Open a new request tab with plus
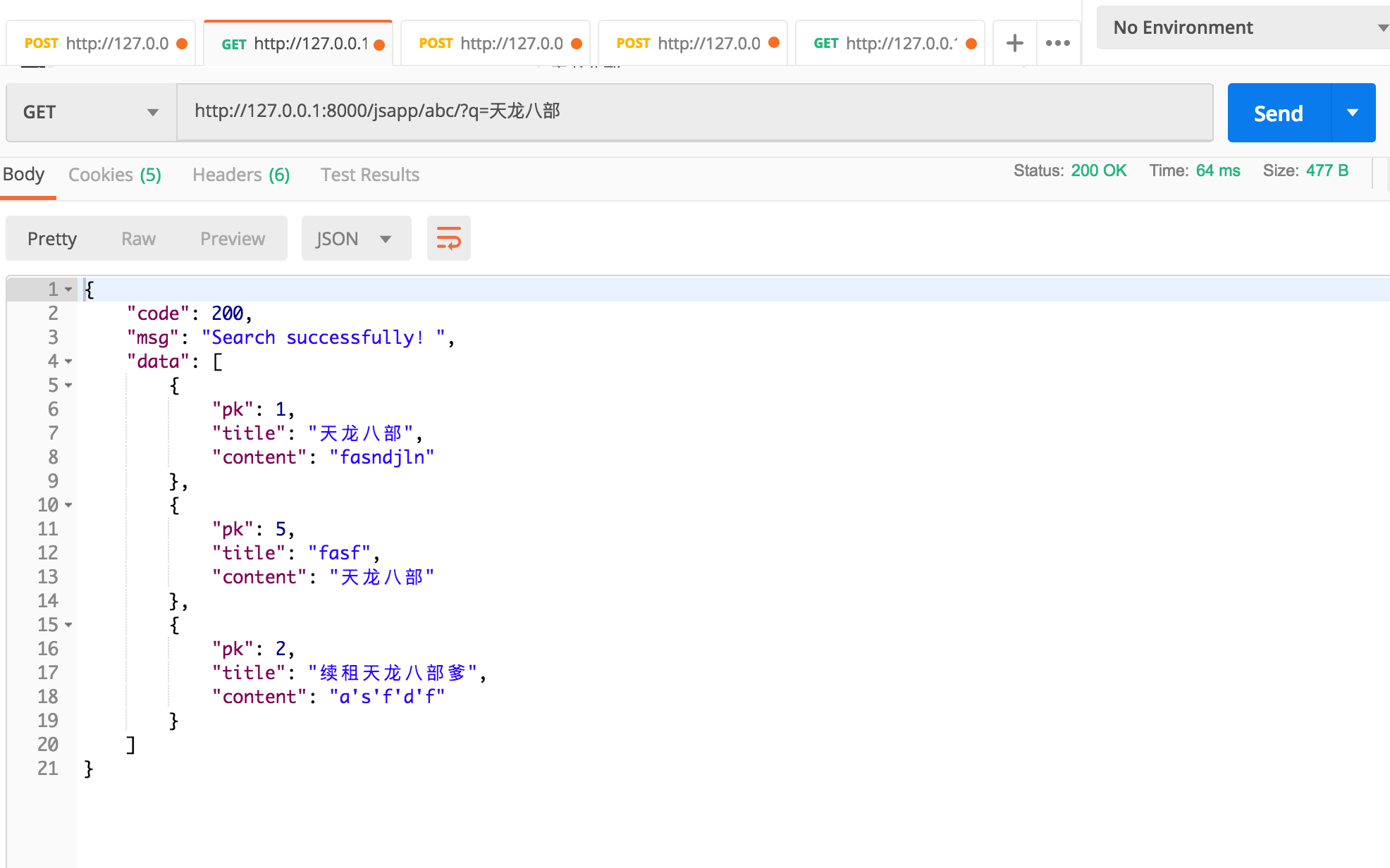 [1014, 43]
